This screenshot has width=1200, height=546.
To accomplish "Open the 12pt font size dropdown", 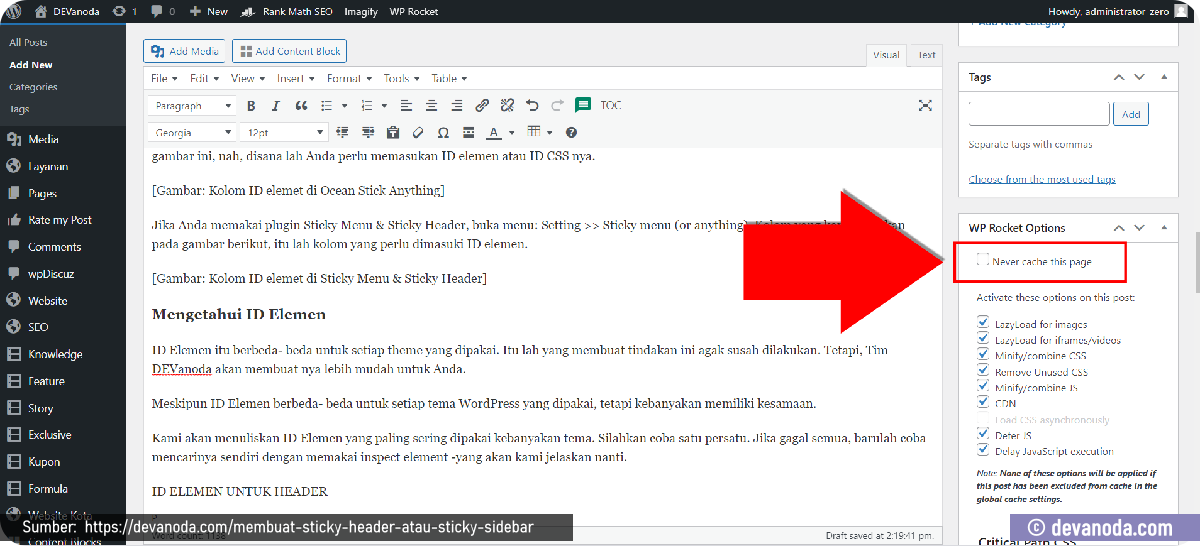I will point(285,132).
